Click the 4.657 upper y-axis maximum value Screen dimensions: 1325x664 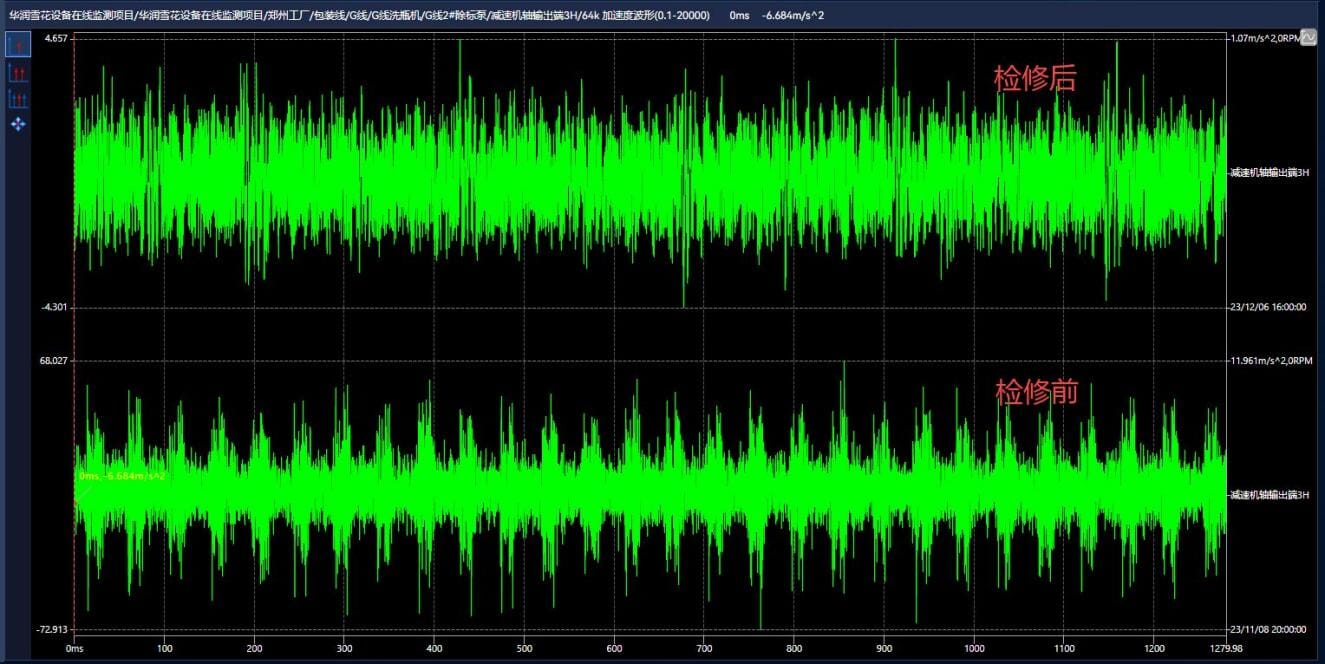[x=55, y=38]
